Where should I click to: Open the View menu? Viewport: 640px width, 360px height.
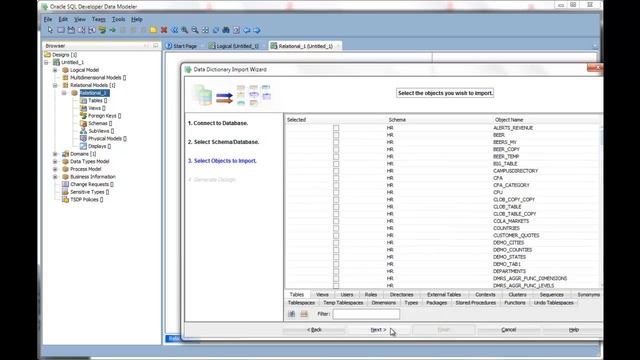(x=80, y=19)
